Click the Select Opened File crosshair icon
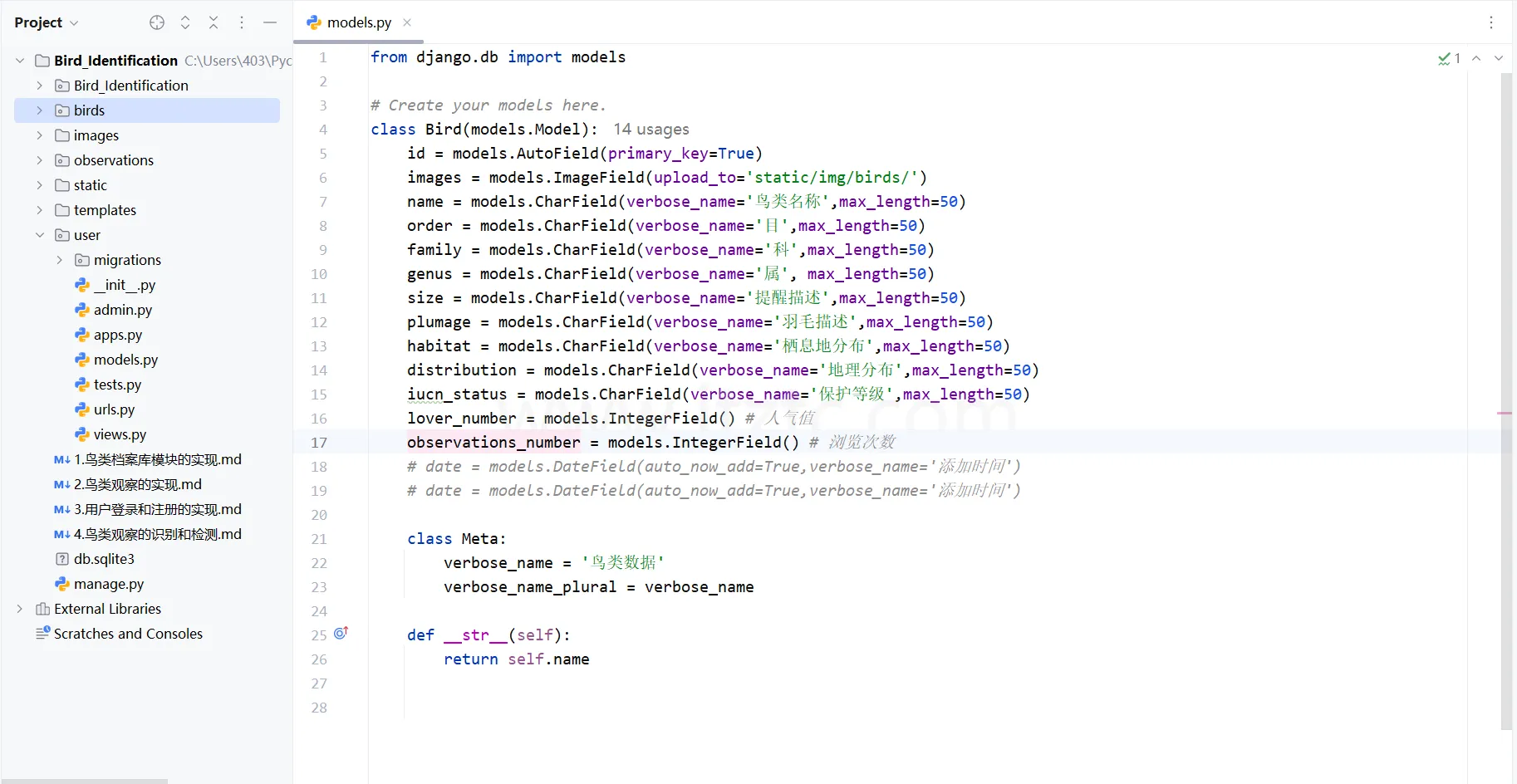 tap(157, 22)
